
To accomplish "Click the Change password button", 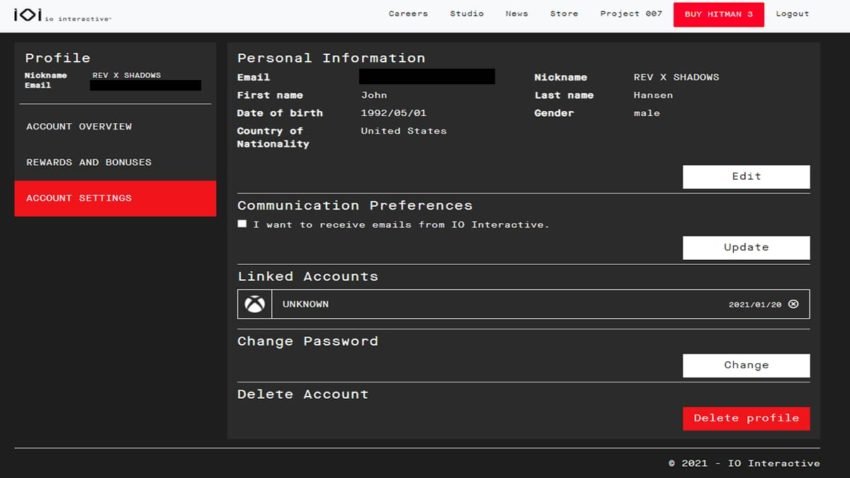I will [746, 366].
